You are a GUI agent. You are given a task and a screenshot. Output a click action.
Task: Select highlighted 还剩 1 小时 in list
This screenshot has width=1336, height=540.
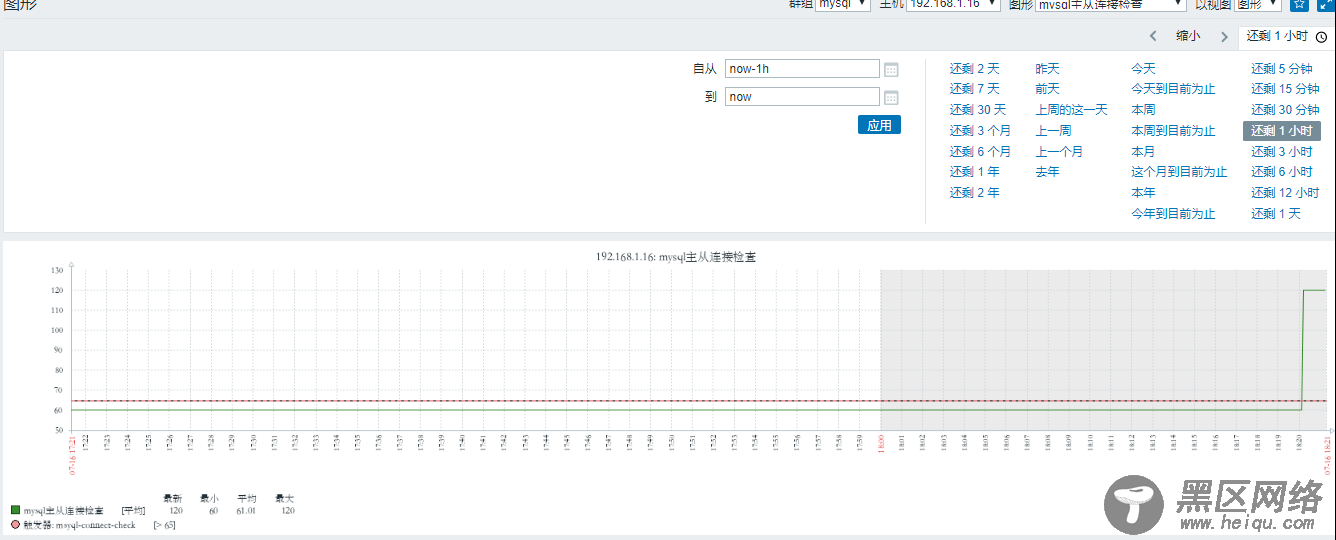click(1282, 131)
